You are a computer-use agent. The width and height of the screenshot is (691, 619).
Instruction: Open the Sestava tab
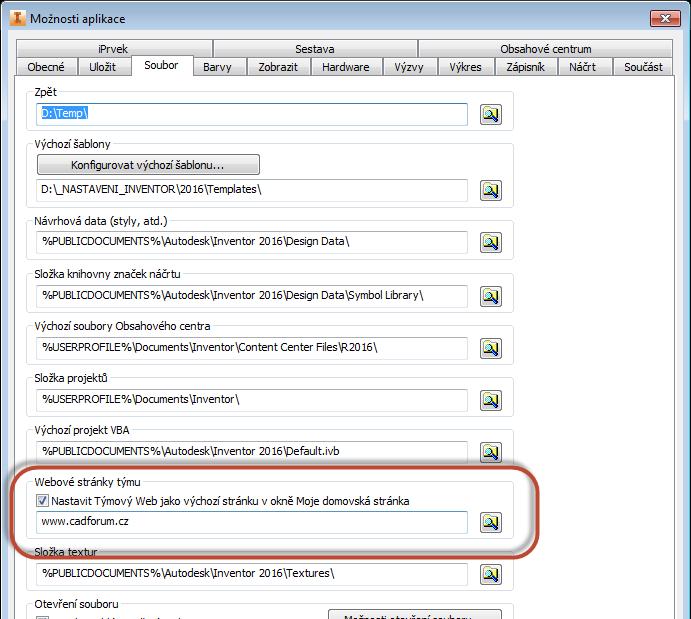(x=315, y=48)
